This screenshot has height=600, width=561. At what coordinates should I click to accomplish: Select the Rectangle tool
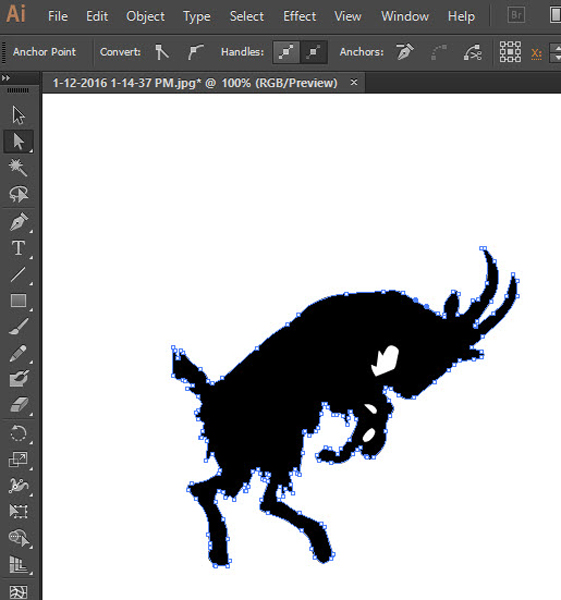click(x=18, y=301)
